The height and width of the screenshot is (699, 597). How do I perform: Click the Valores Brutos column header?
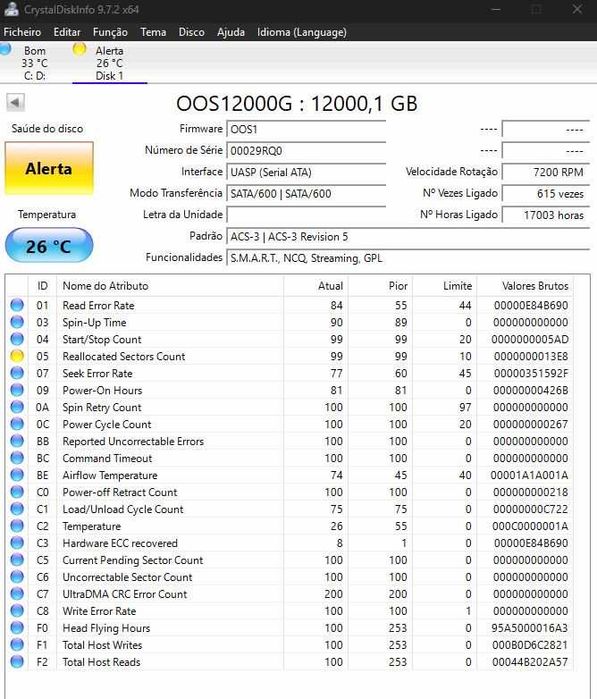[525, 286]
